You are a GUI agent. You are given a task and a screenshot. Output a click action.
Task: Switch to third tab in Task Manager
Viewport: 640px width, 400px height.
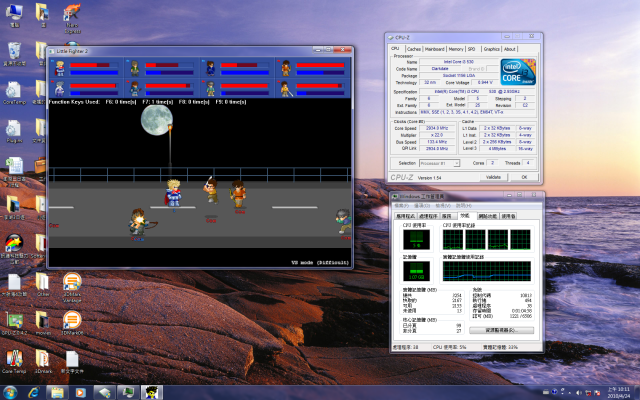[447, 216]
